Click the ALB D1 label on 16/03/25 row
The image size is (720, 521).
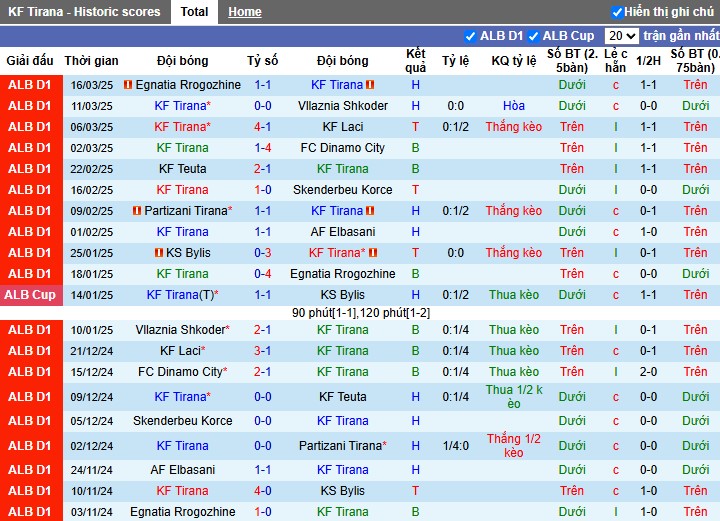coord(30,85)
